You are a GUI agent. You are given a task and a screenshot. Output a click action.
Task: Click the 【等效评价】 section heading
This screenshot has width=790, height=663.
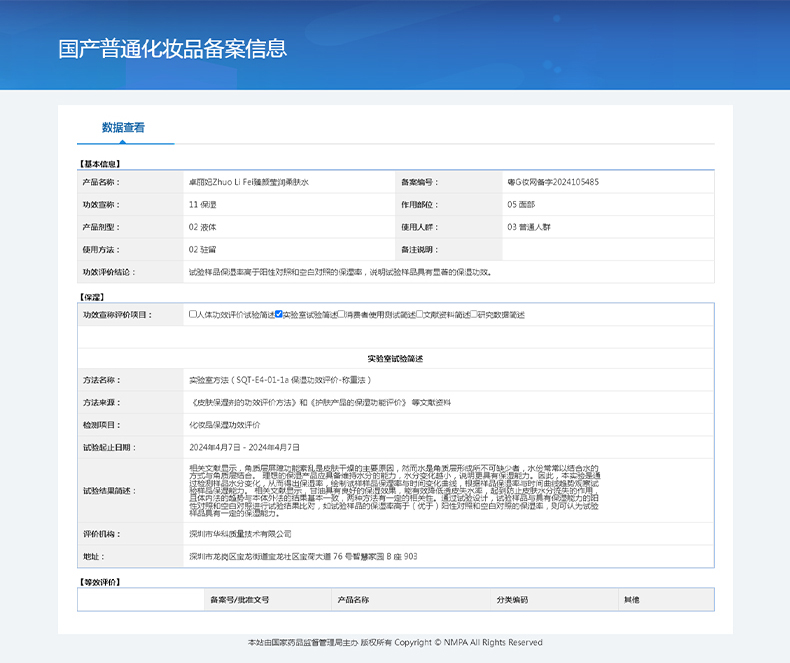(x=99, y=582)
